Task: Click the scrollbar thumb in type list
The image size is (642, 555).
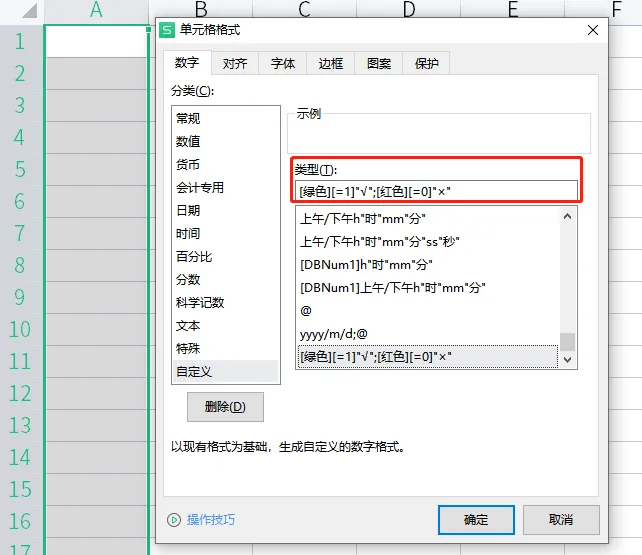Action: tap(567, 342)
